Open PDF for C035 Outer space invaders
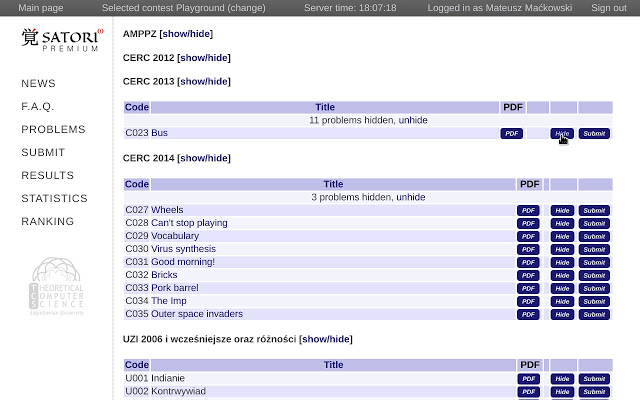This screenshot has width=640, height=400. pyautogui.click(x=528, y=314)
